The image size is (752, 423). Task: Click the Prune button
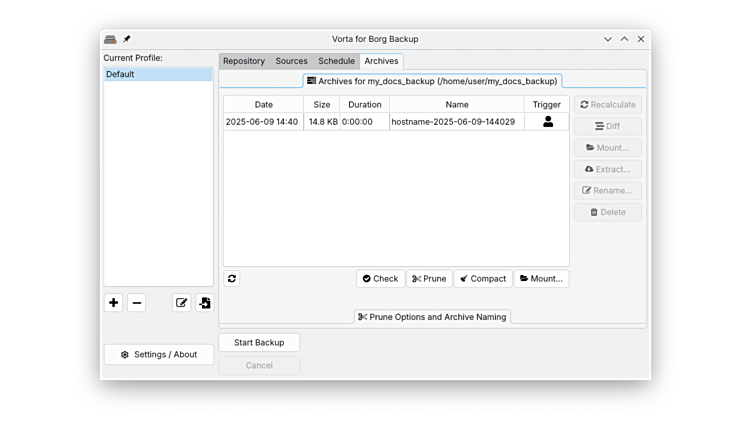(429, 279)
